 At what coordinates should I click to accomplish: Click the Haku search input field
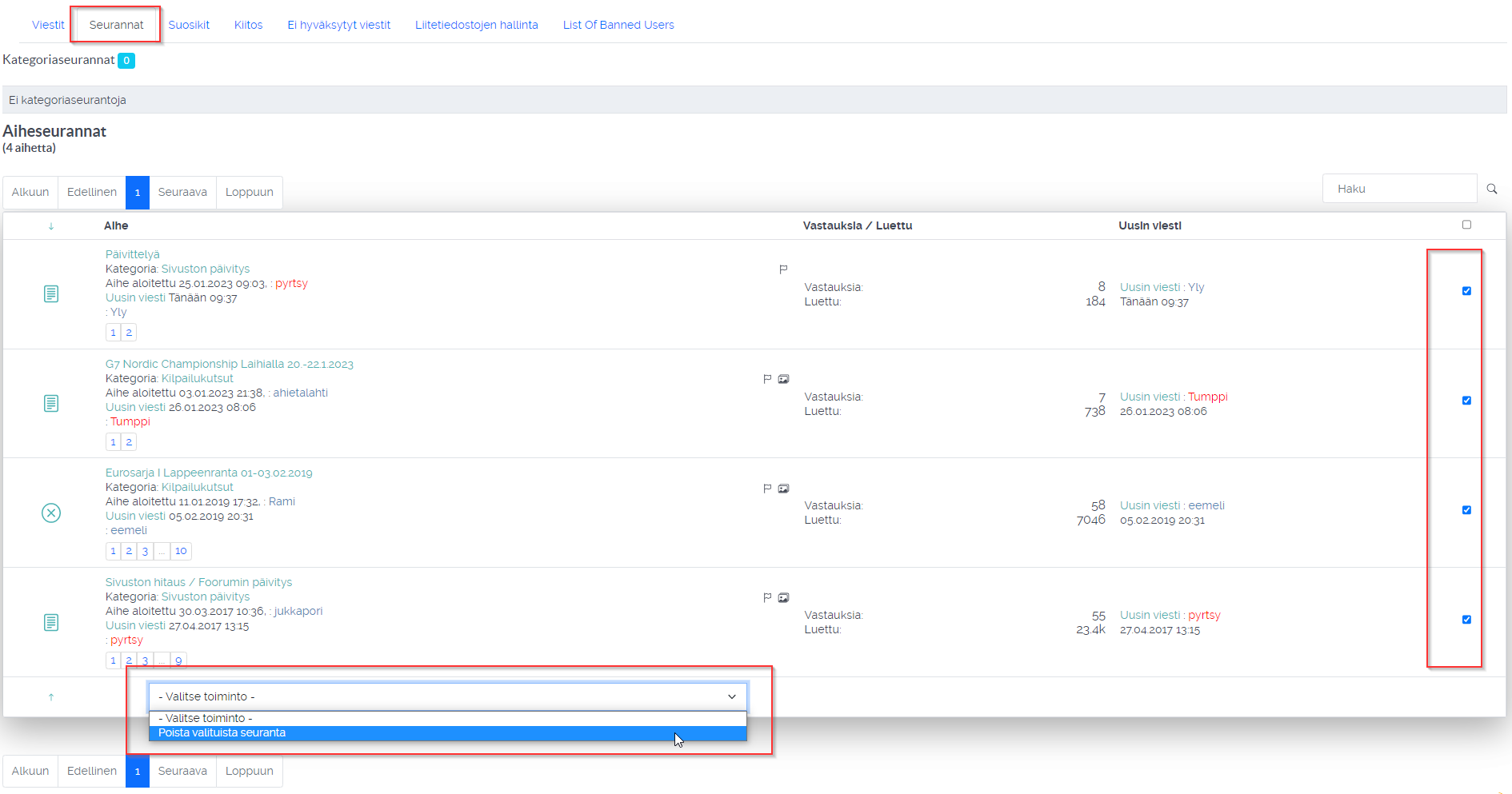[x=1398, y=189]
